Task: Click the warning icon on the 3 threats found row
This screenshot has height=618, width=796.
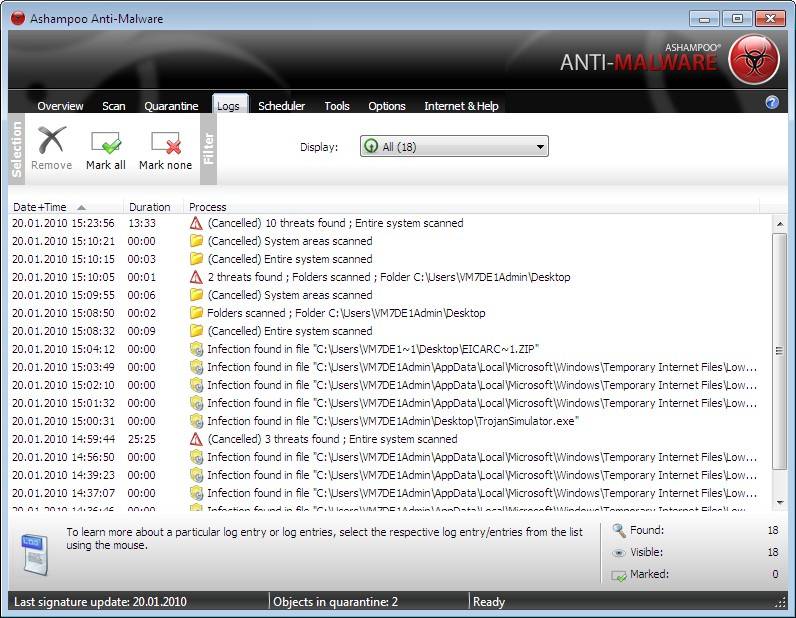Action: coord(196,439)
